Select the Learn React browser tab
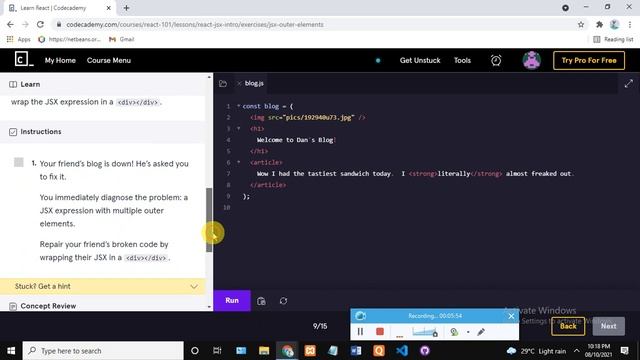This screenshot has height=360, width=640. [x=60, y=8]
